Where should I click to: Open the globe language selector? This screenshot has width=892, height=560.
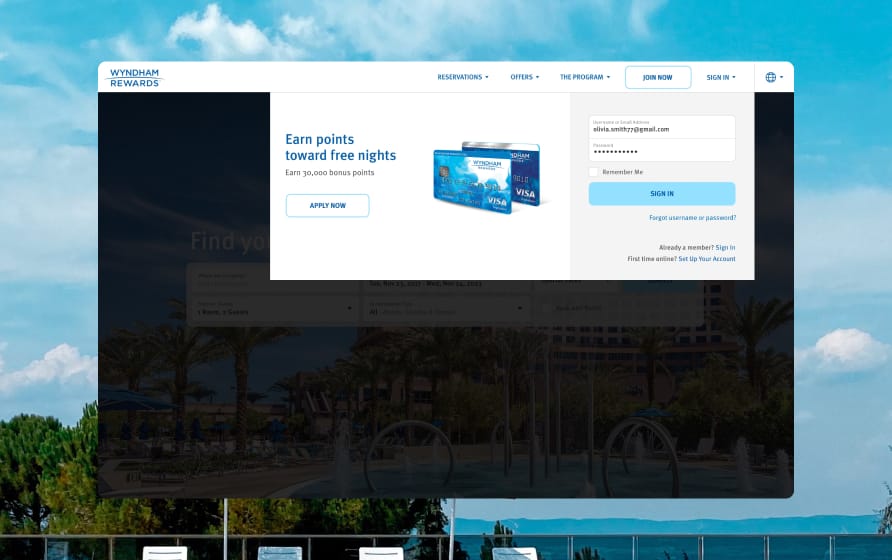click(770, 77)
